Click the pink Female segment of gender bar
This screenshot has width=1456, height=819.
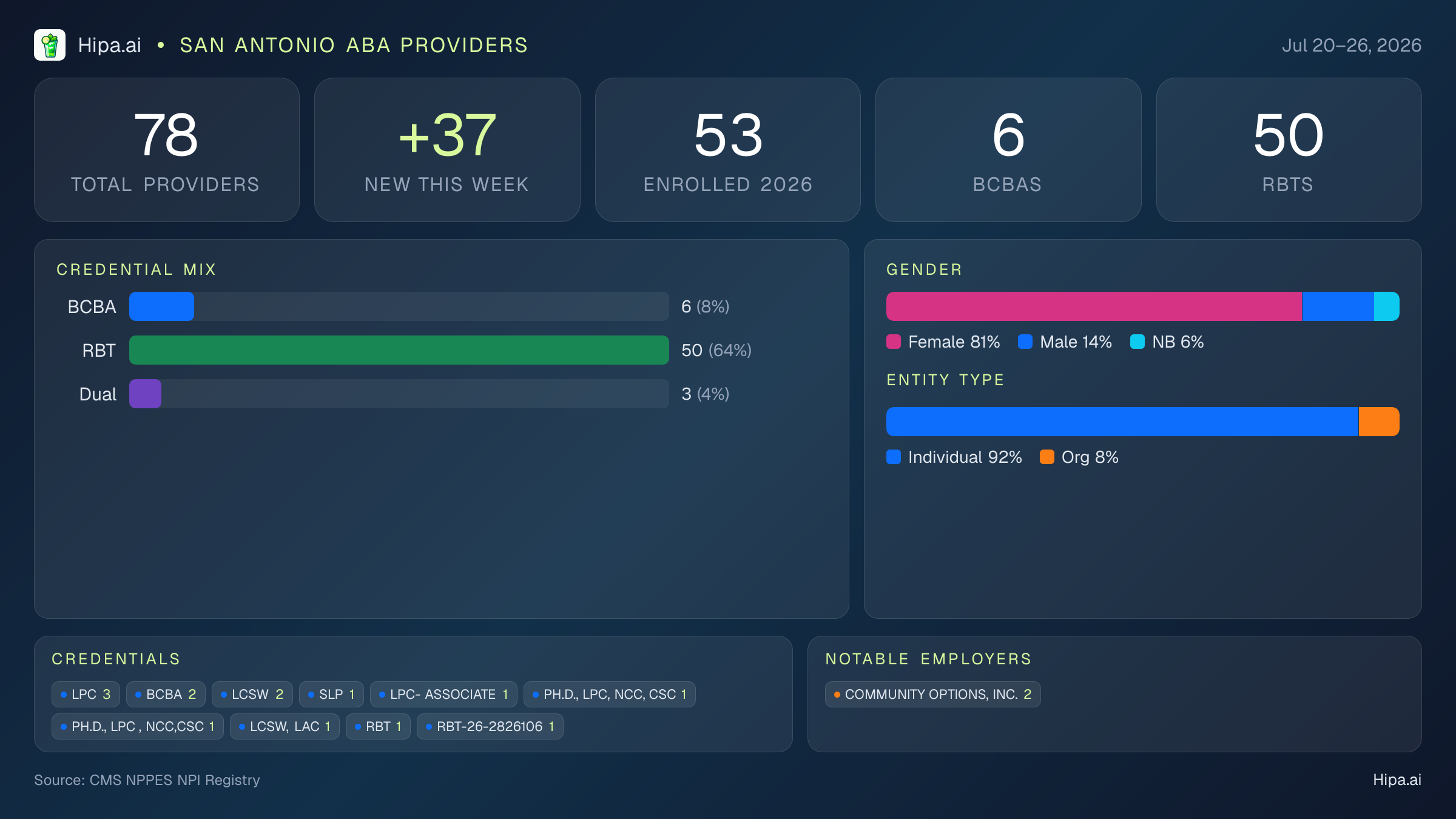pos(1094,306)
